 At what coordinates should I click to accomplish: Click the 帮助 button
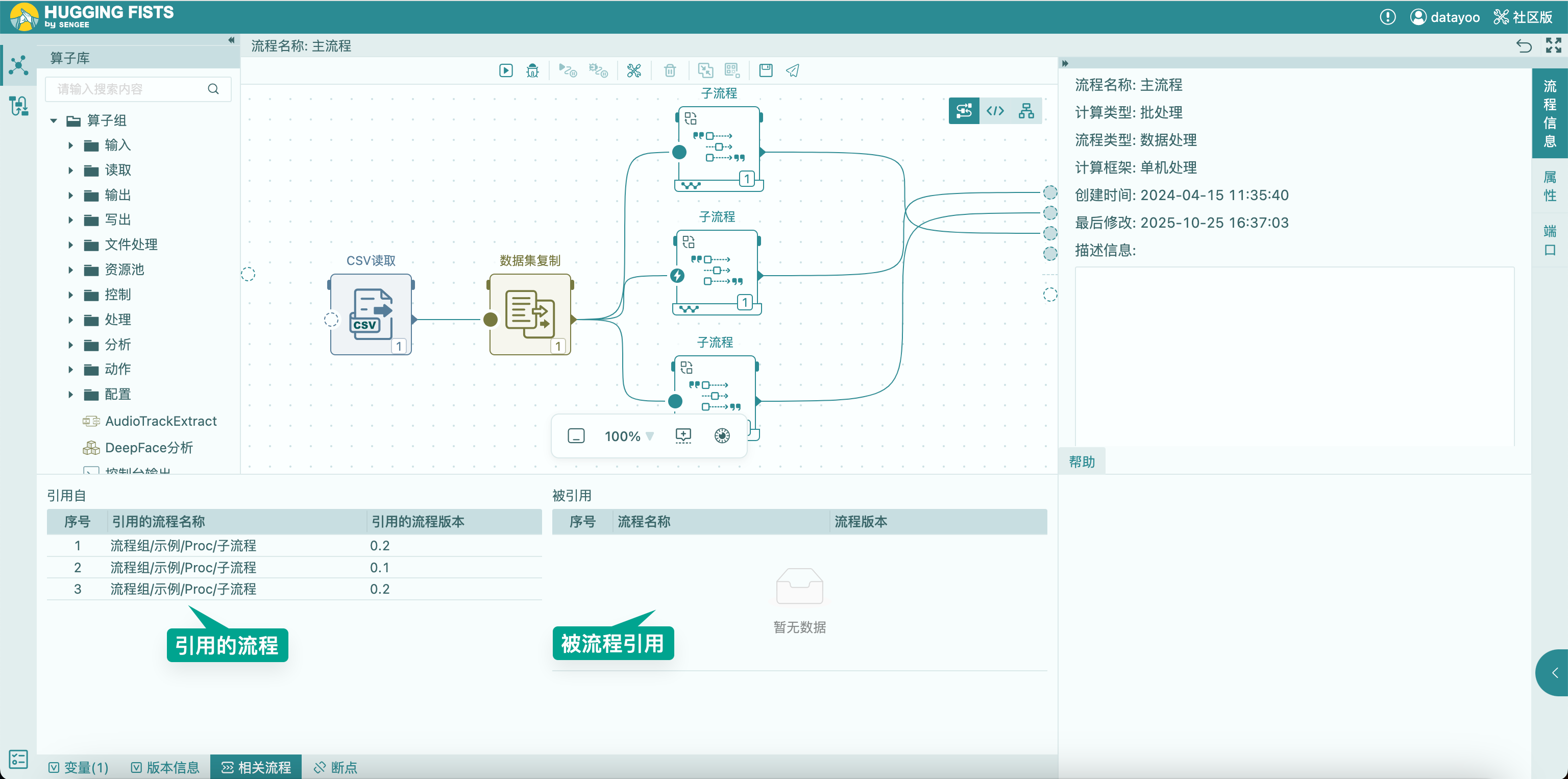[1082, 462]
